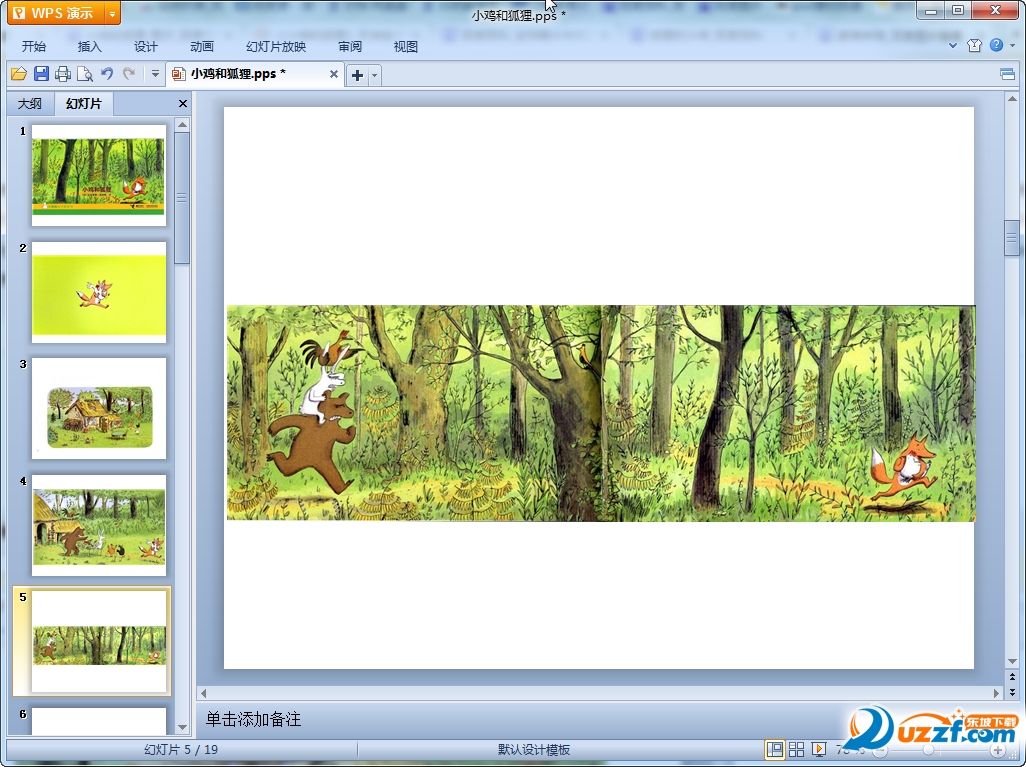1026x767 pixels.
Task: Expand quick access toolbar customize arrow
Action: [x=155, y=74]
